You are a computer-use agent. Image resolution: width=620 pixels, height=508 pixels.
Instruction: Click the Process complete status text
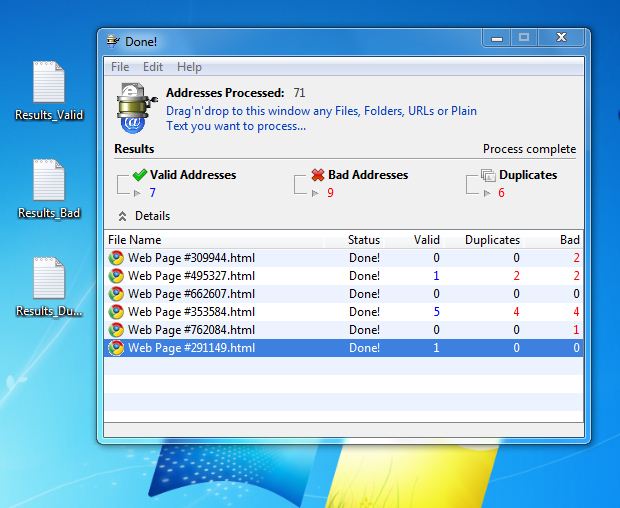point(529,149)
